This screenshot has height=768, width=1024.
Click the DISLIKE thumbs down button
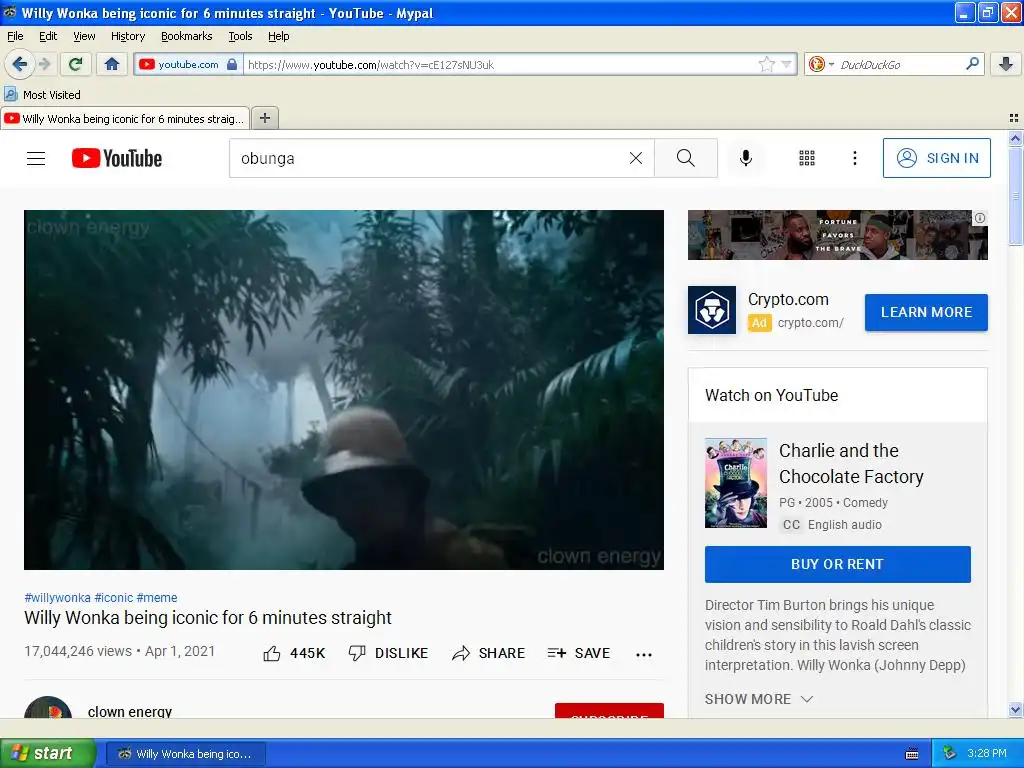388,653
